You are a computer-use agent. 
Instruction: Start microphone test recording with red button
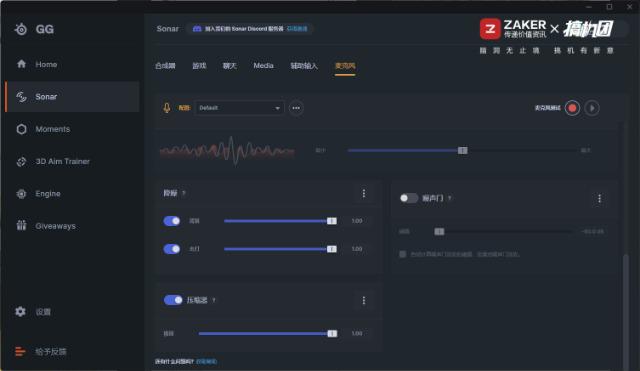pos(572,108)
